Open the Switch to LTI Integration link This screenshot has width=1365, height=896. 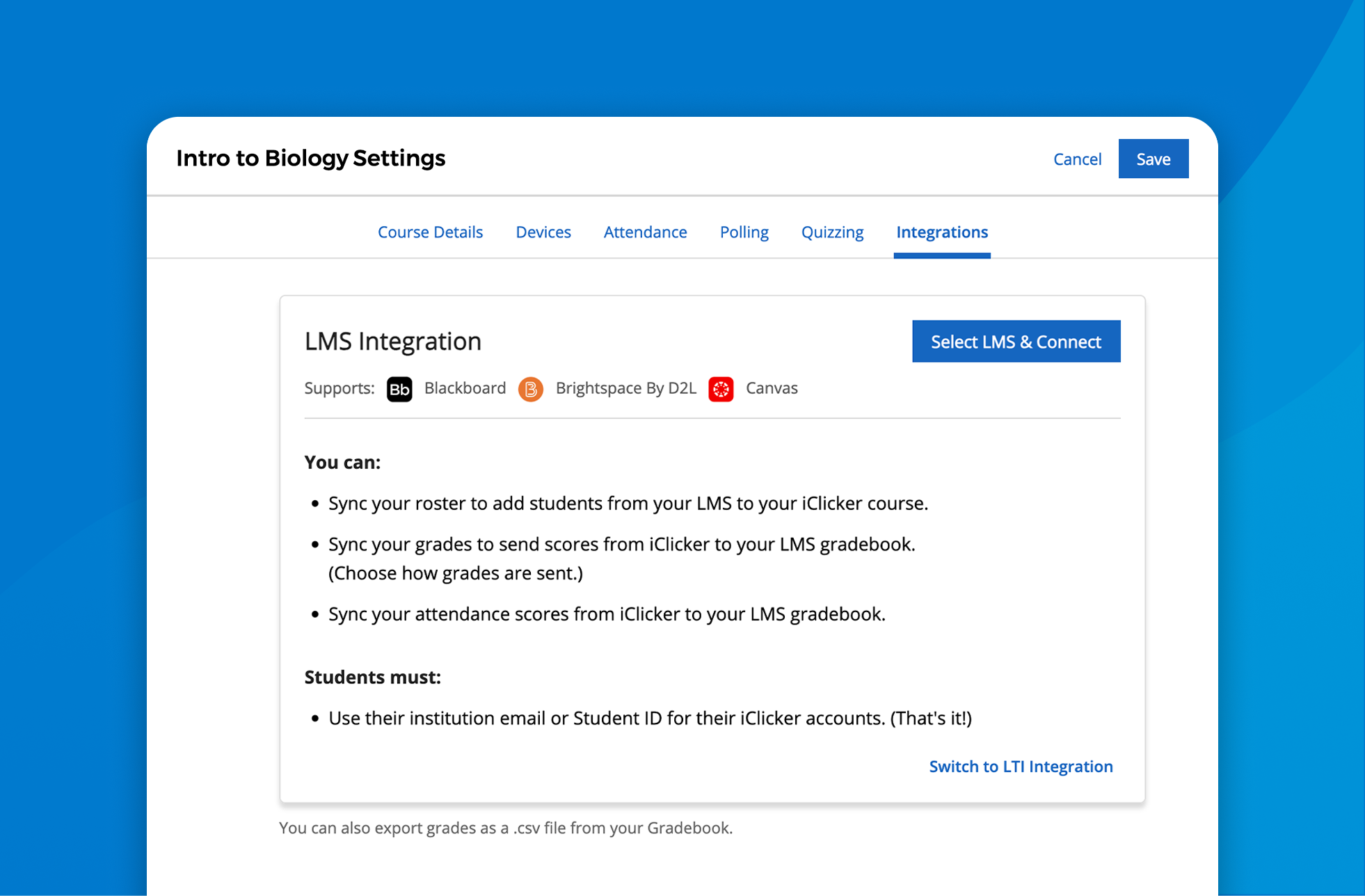click(x=1020, y=766)
